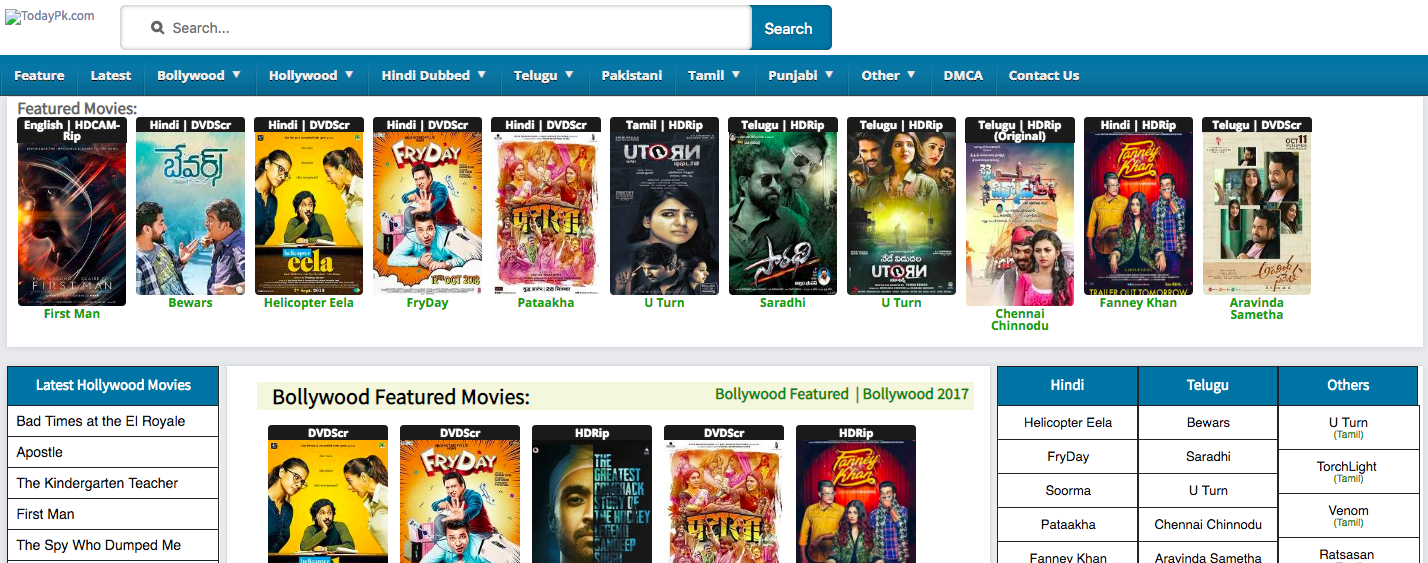1428x563 pixels.
Task: Open The Kindergarten Teacher list entry
Action: click(x=113, y=483)
